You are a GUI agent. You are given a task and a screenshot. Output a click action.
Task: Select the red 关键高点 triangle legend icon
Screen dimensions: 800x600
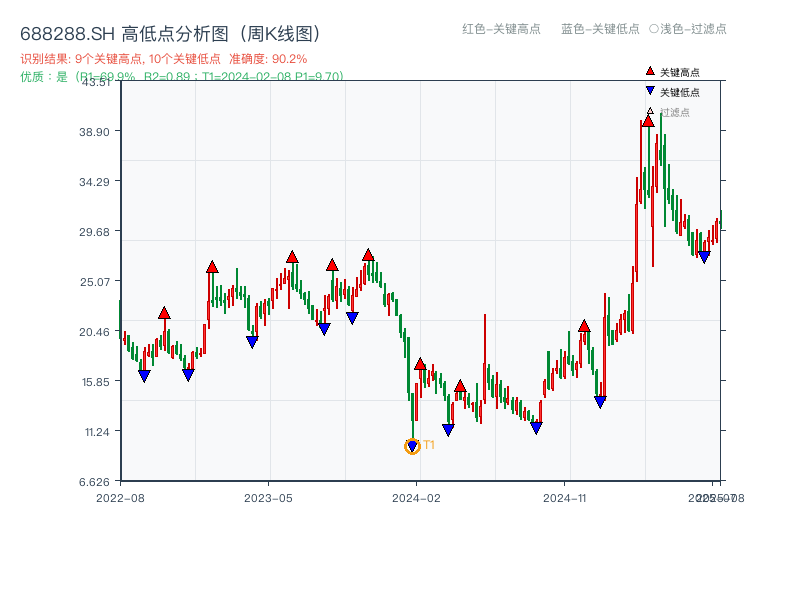(648, 71)
